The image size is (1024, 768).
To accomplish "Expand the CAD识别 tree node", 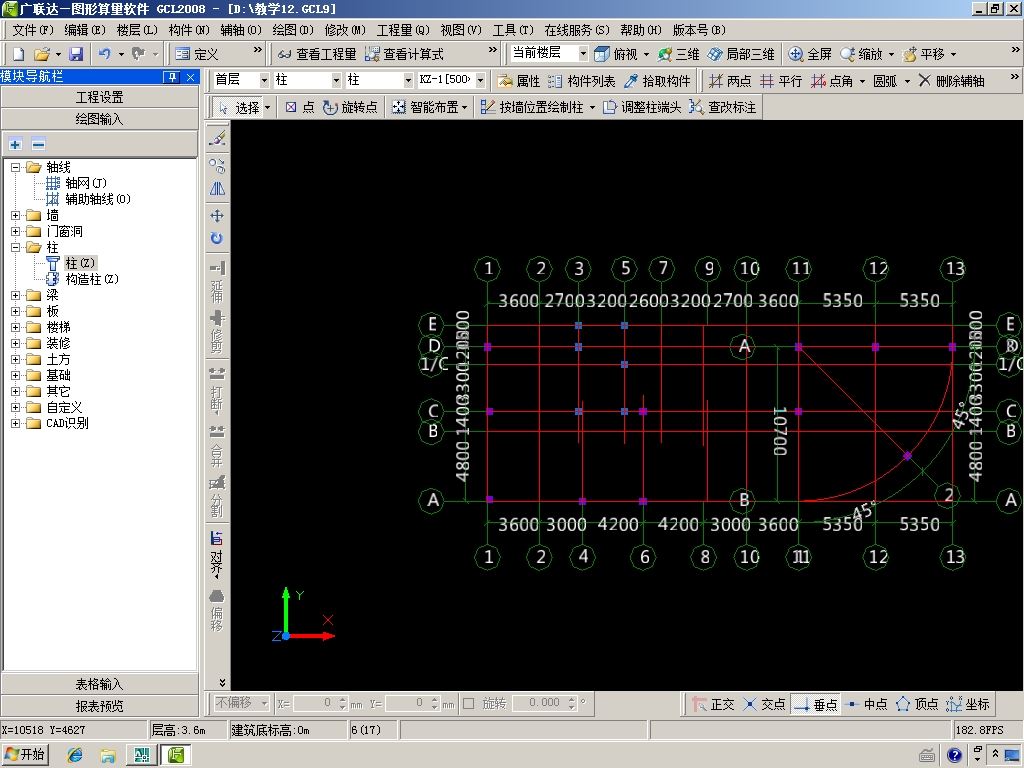I will point(16,423).
